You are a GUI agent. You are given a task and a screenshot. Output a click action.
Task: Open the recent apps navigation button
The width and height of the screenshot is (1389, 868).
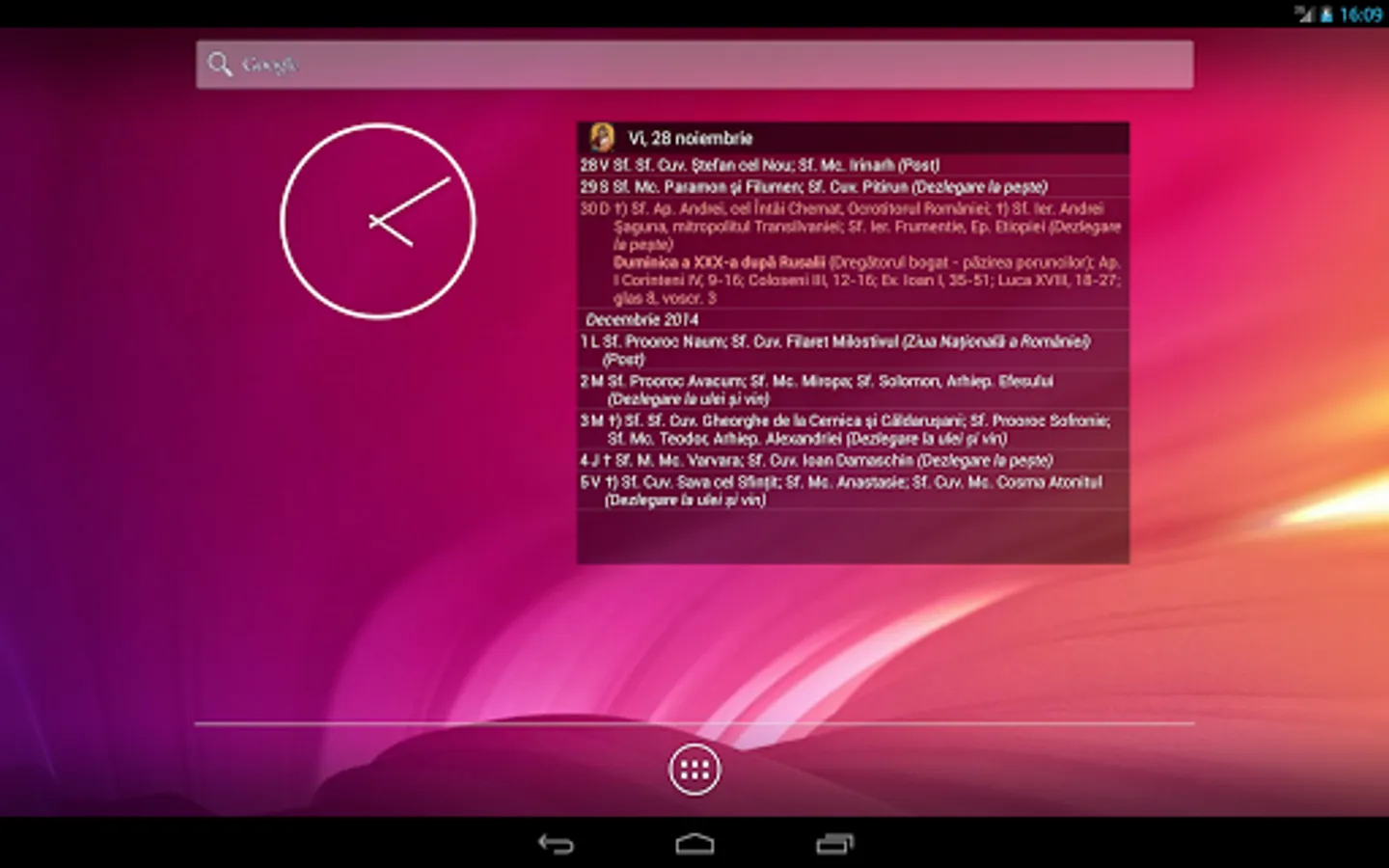point(834,844)
